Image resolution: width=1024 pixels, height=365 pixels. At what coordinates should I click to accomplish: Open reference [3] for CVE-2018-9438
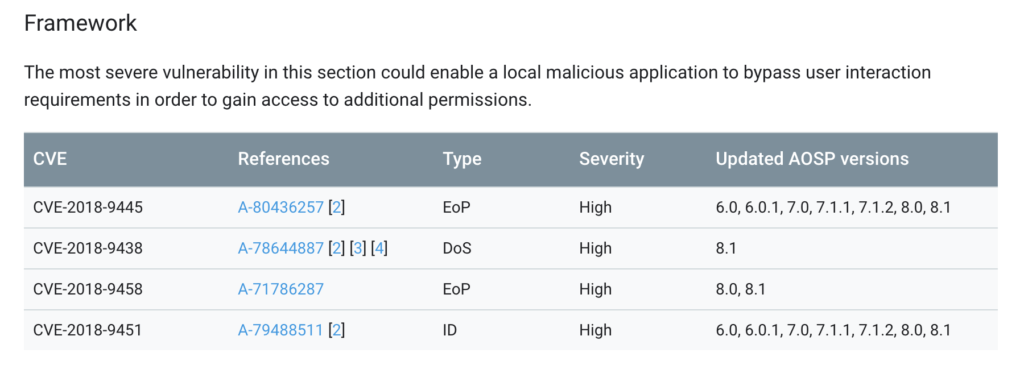(x=357, y=248)
